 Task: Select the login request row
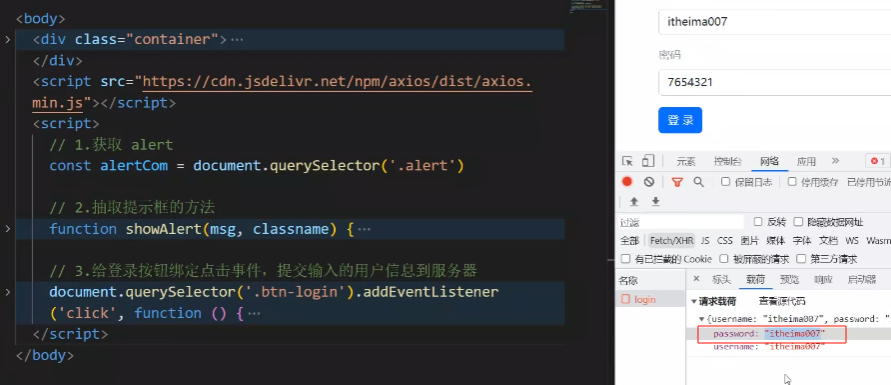coord(651,299)
